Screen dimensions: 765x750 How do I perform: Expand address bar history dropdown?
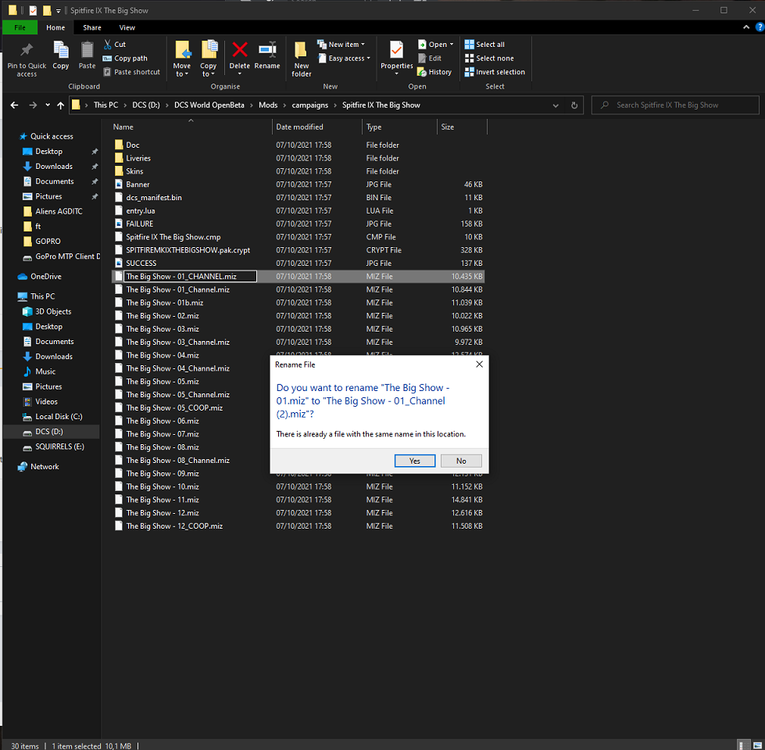click(555, 105)
